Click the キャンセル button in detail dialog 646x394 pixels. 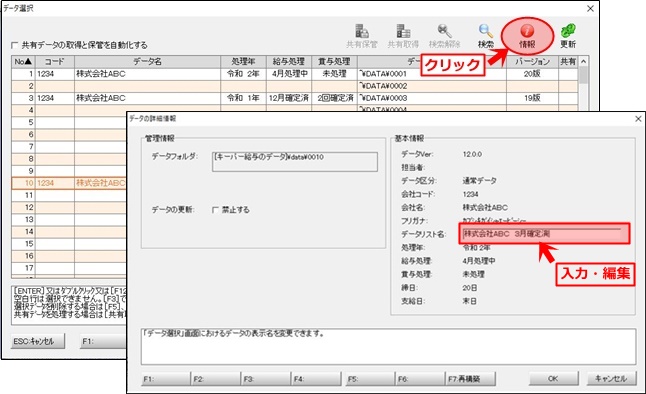click(611, 378)
